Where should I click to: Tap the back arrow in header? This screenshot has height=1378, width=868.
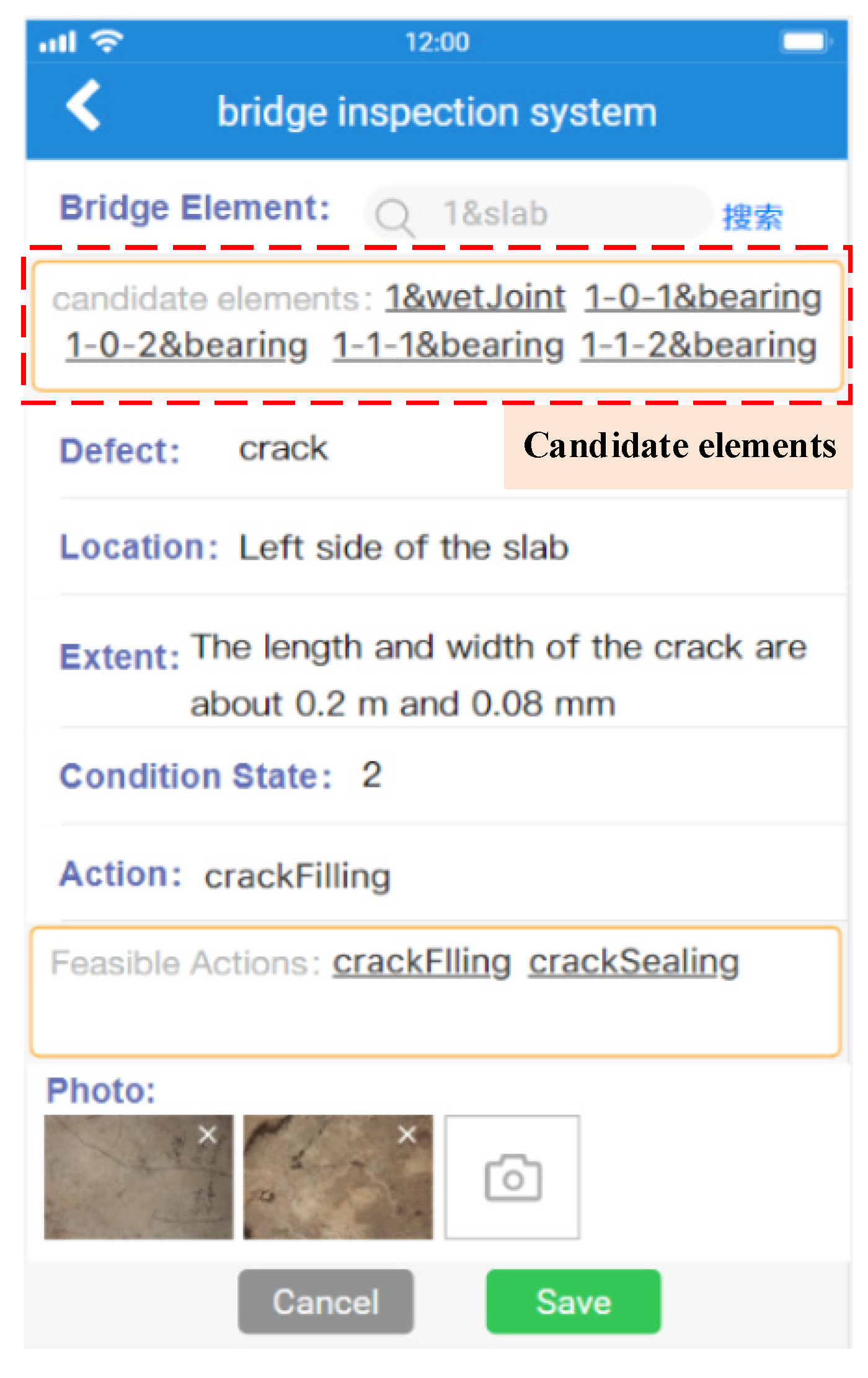84,105
